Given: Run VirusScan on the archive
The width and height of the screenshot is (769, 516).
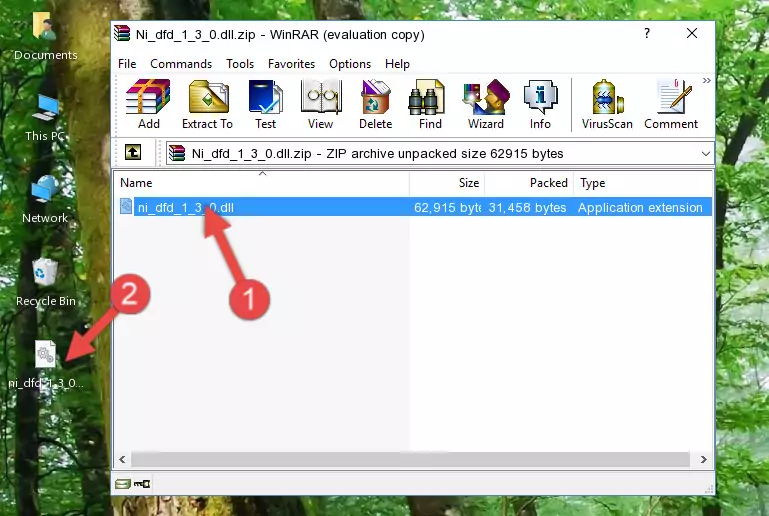Looking at the screenshot, I should click(607, 104).
